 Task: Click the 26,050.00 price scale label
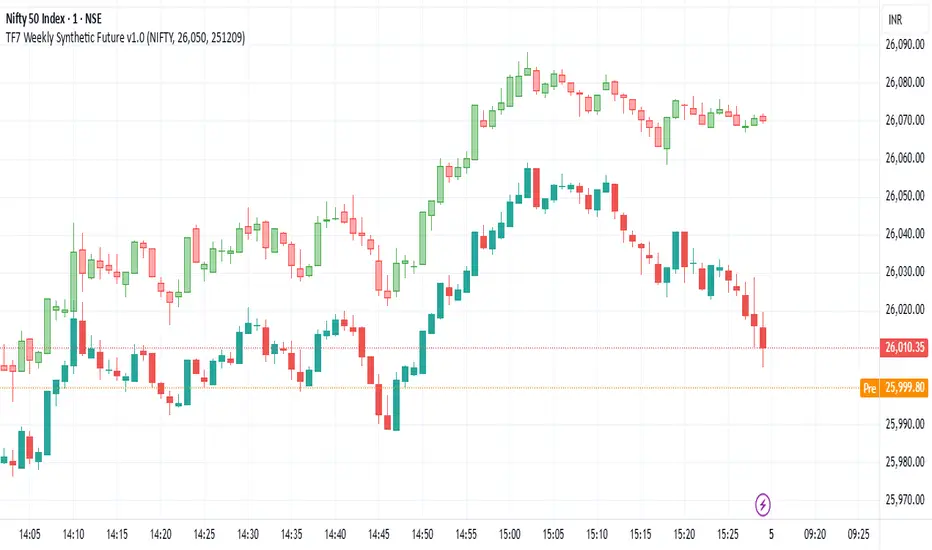pyautogui.click(x=904, y=196)
